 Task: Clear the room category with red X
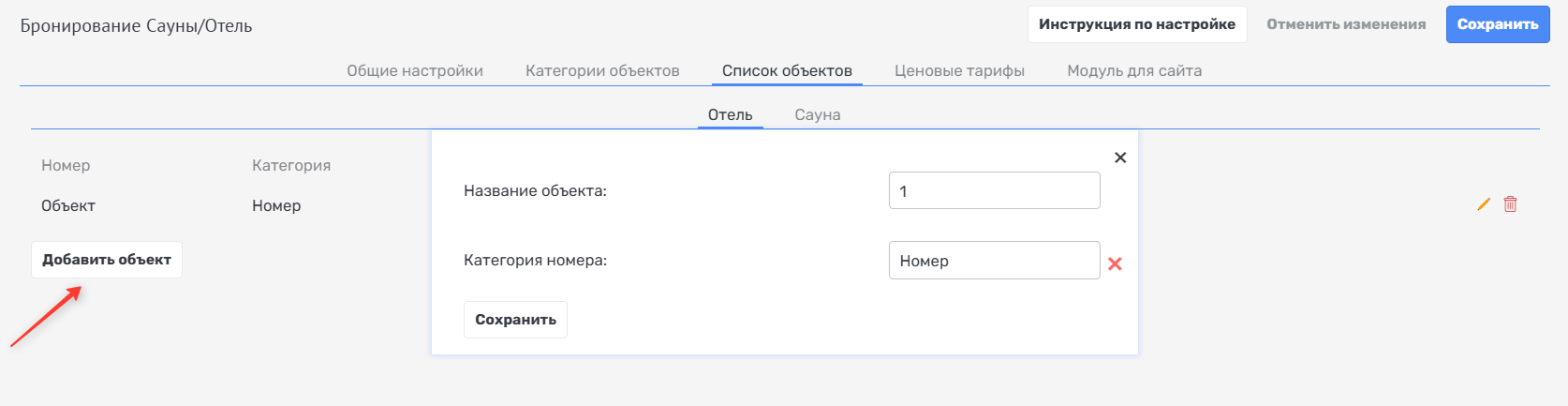pyautogui.click(x=1115, y=263)
